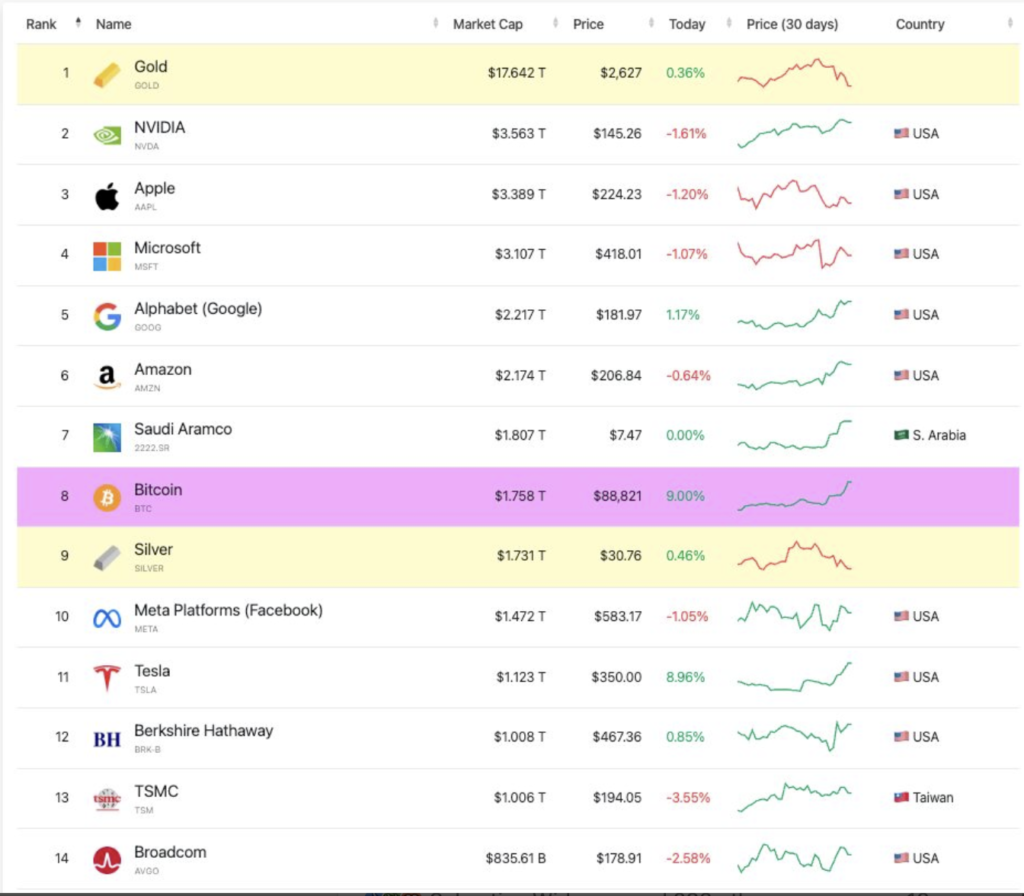Click the Saudi Aramco name
The height and width of the screenshot is (896, 1024).
(183, 429)
